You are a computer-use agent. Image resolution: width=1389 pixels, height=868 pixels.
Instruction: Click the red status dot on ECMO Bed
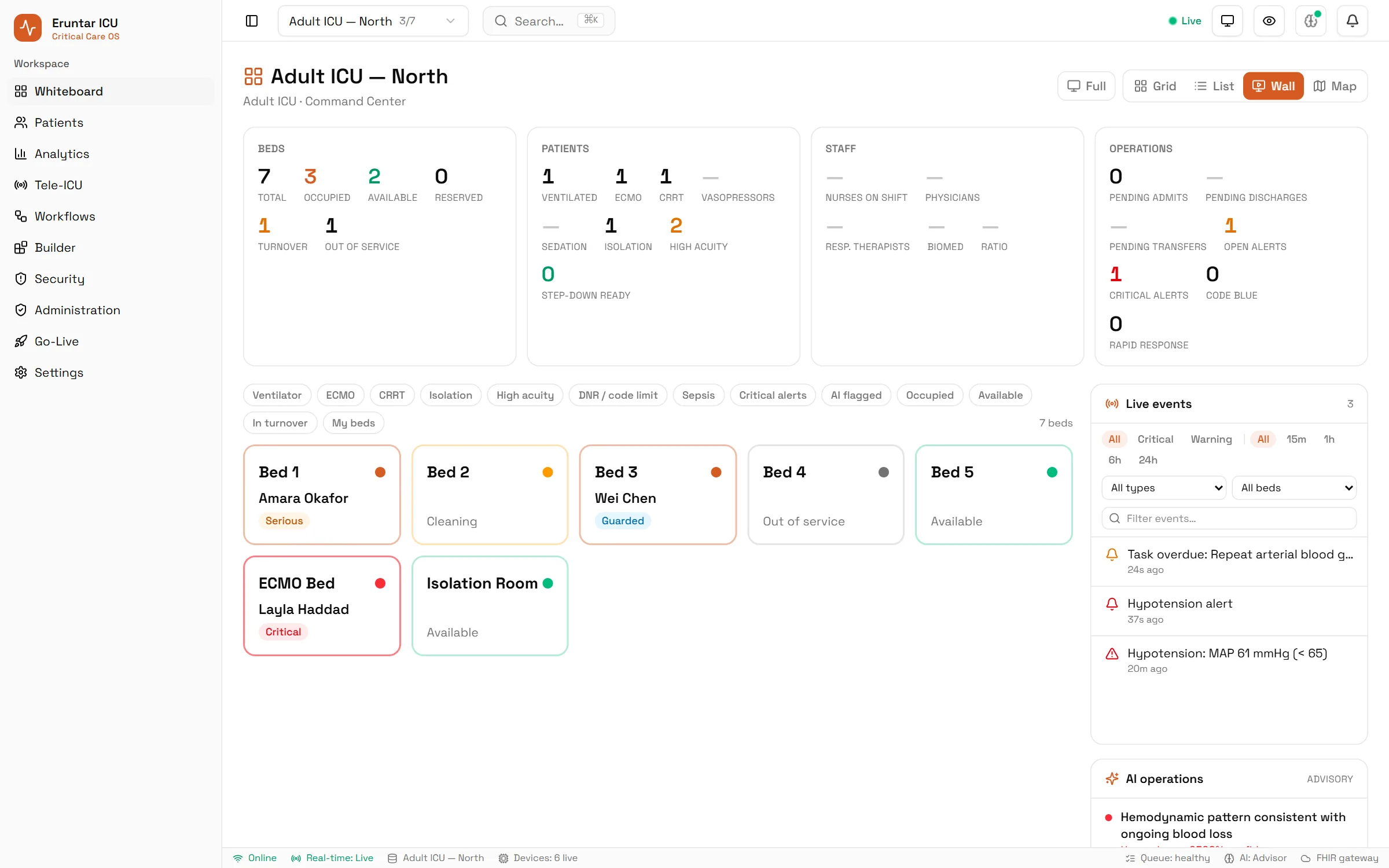pyautogui.click(x=380, y=583)
